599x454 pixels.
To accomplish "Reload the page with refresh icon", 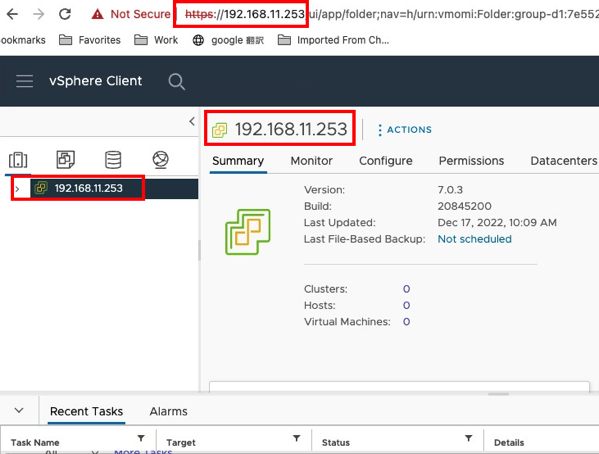I will point(65,14).
